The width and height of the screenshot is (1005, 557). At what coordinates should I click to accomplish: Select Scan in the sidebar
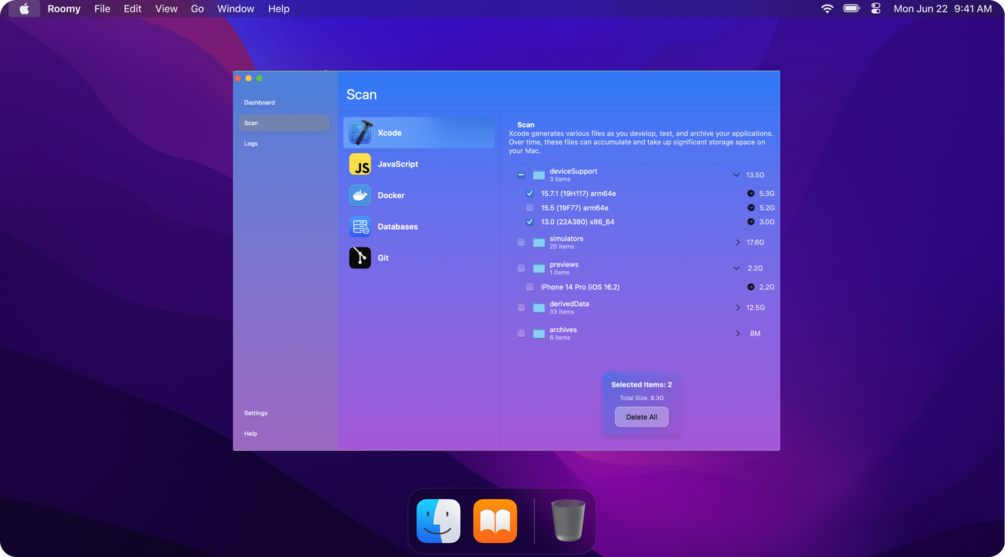(x=284, y=123)
